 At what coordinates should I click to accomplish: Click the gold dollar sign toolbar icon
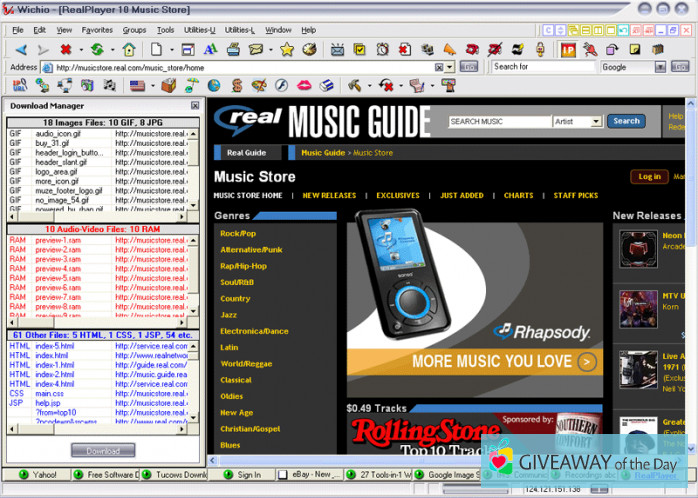(237, 86)
